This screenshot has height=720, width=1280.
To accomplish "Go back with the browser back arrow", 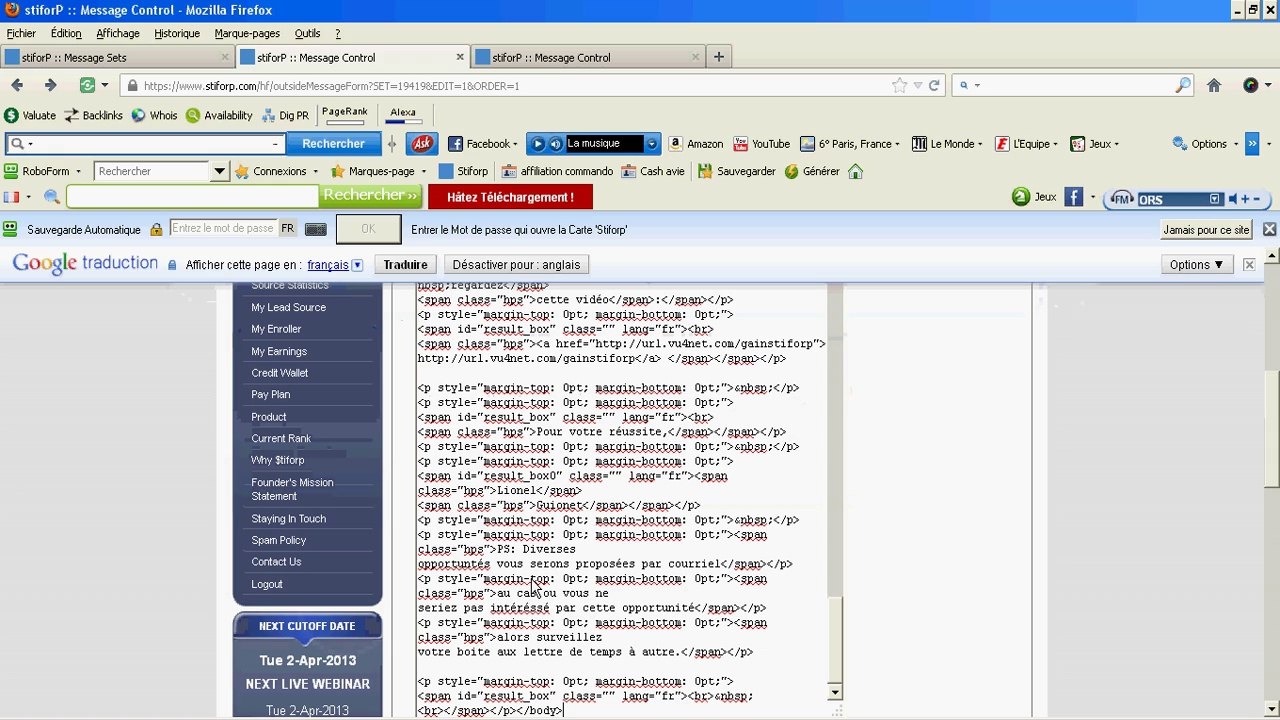I will pyautogui.click(x=17, y=86).
